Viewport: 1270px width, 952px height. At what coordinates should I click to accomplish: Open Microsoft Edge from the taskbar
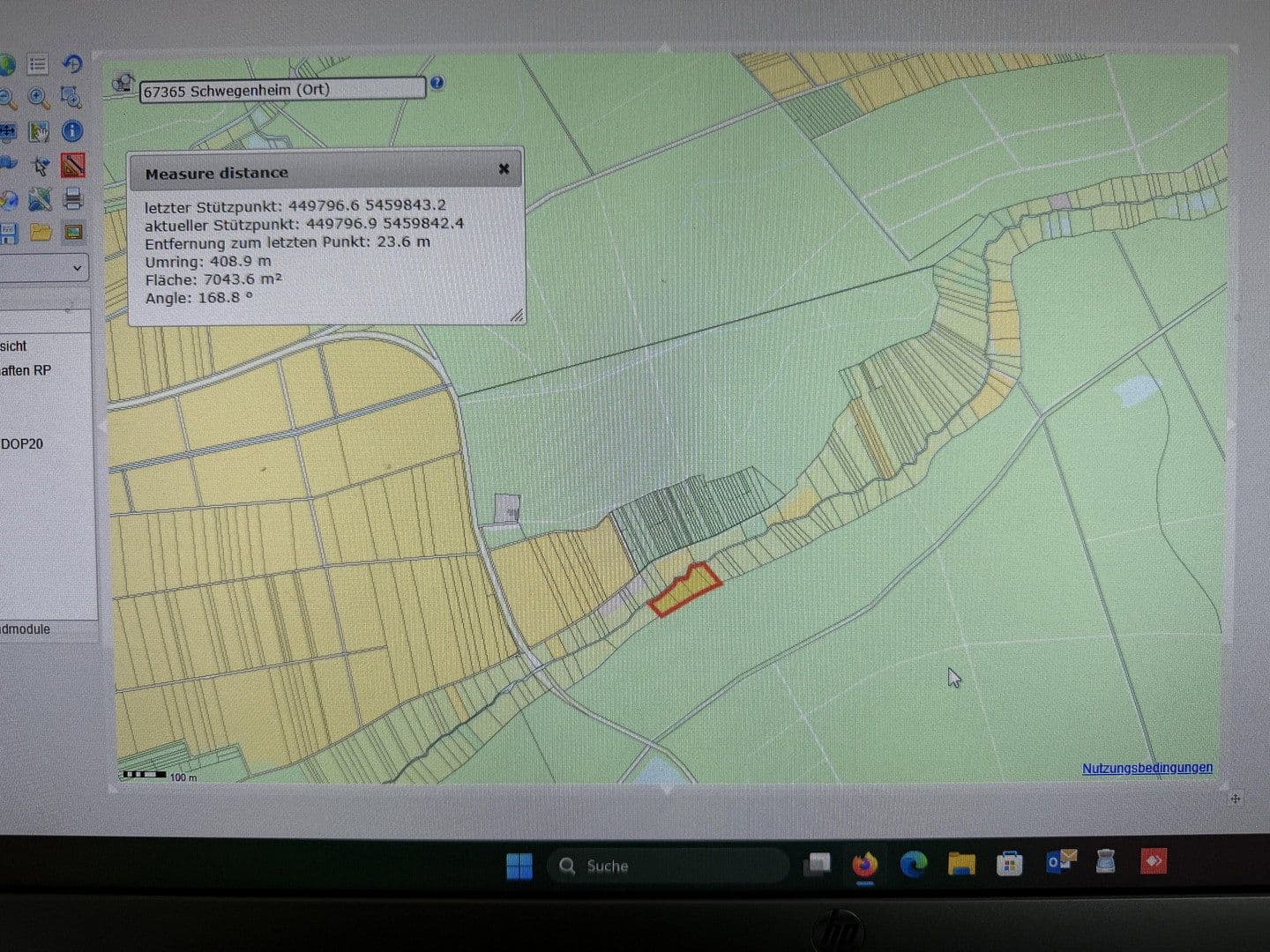[x=914, y=864]
